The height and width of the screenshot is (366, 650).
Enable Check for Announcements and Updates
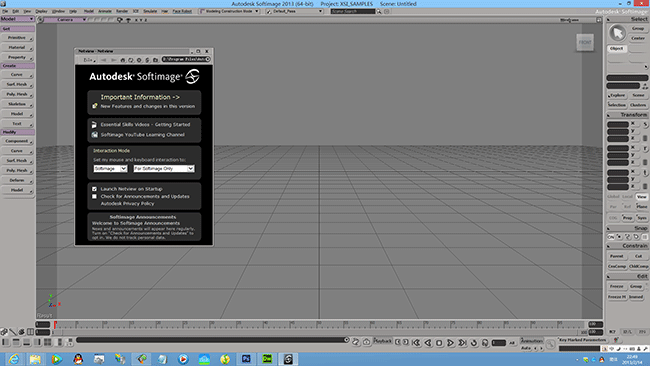(x=95, y=196)
